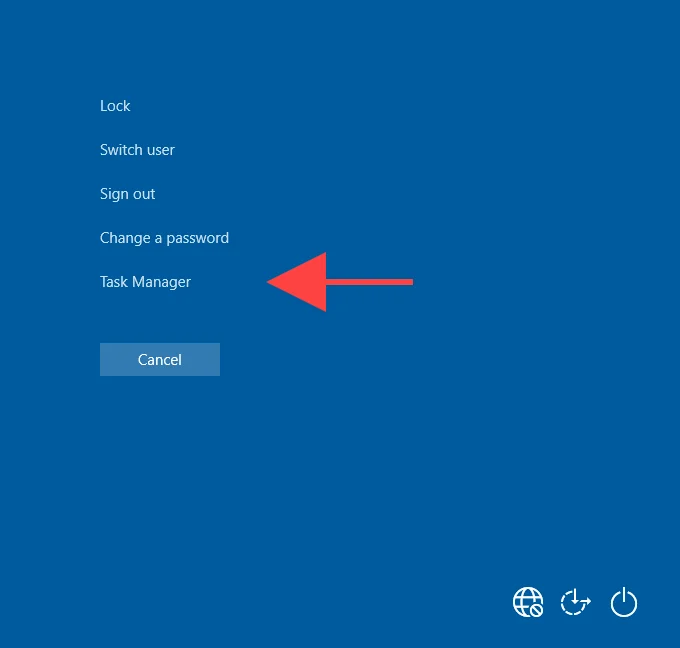Lock the computer with the Lock entry
Viewport: 680px width, 648px height.
[x=115, y=106]
